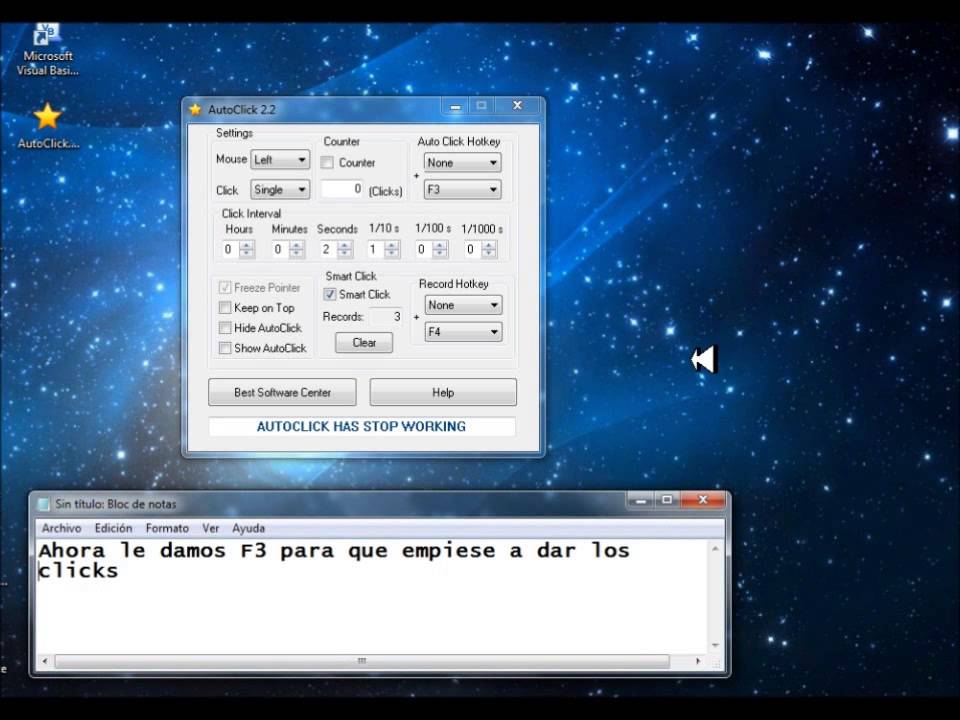
Task: Adjust the 1/10 s interval spinner
Action: coord(392,249)
